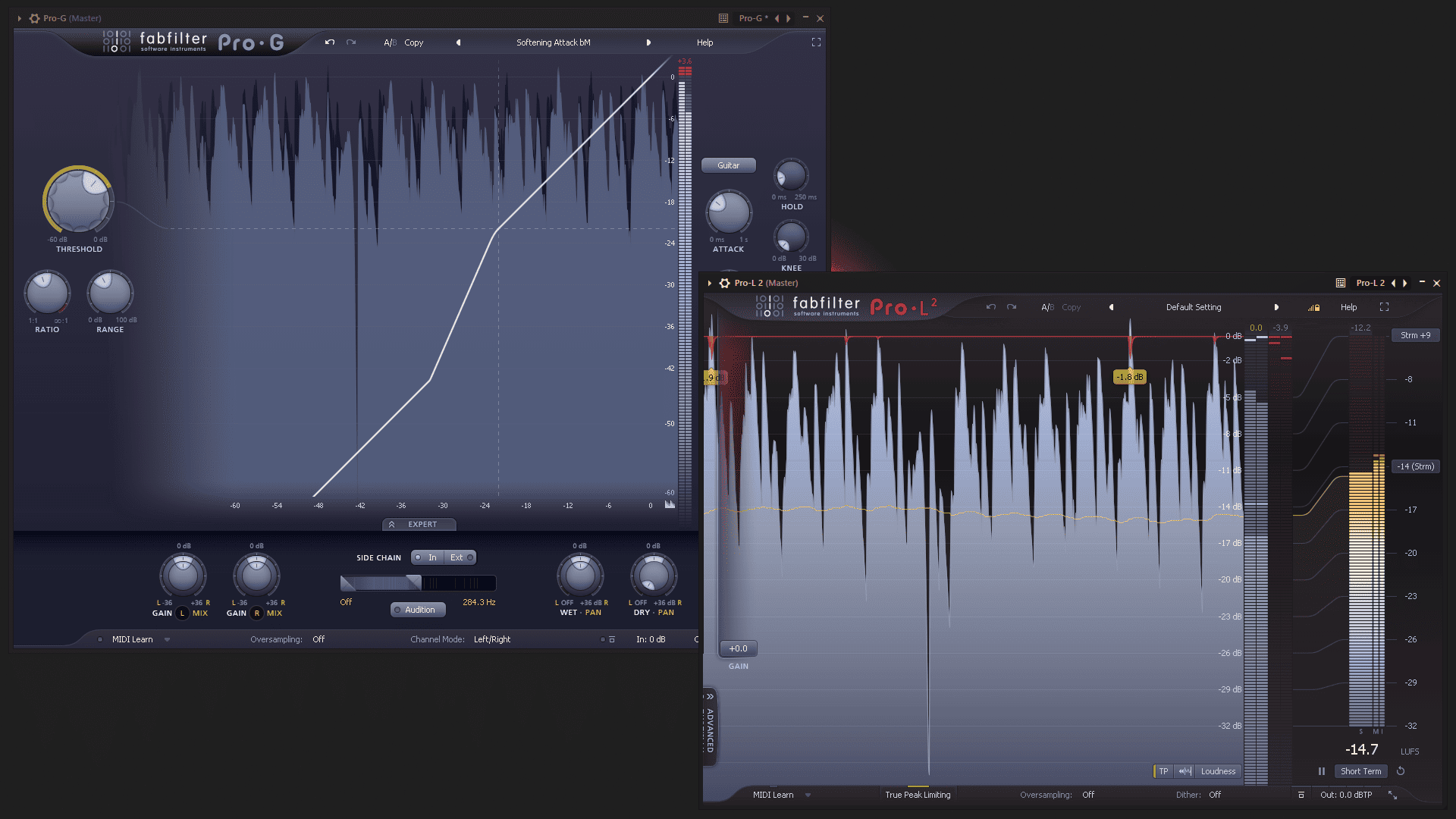
Task: Click the THRESHOLD knob
Action: point(78,201)
